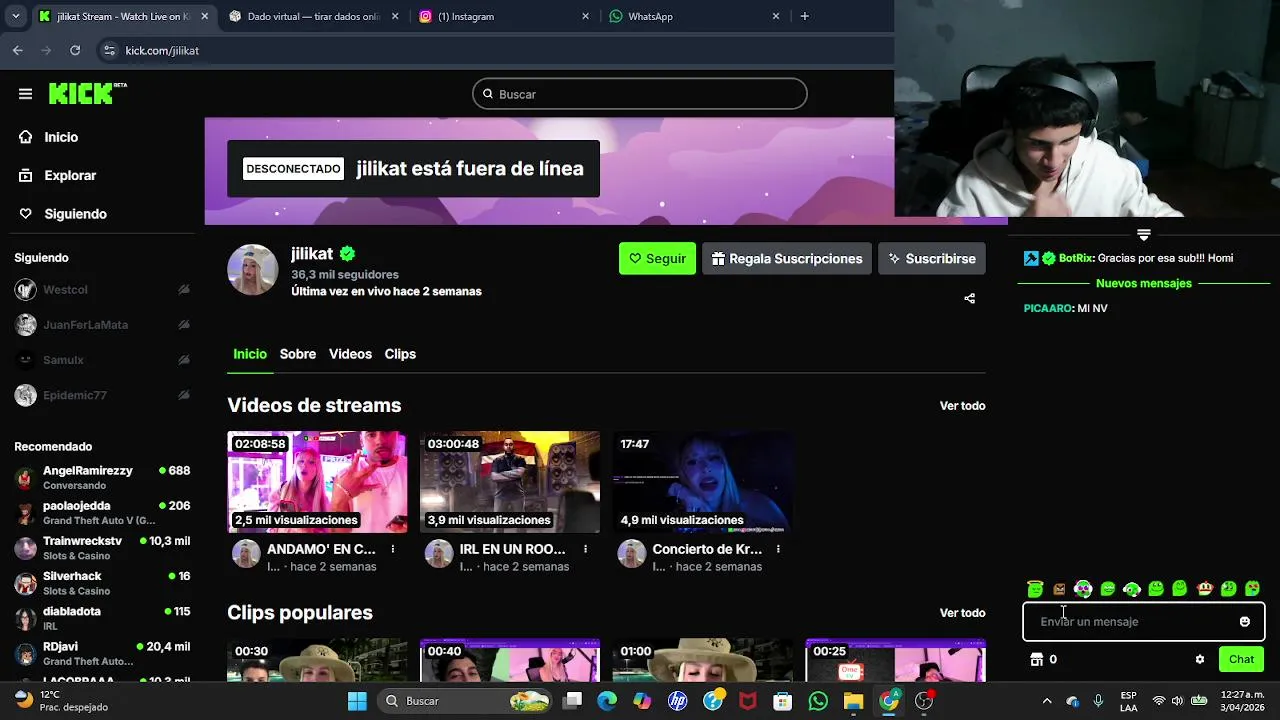The height and width of the screenshot is (720, 1280).
Task: Open RDjavi recommended channel
Action: click(x=102, y=653)
